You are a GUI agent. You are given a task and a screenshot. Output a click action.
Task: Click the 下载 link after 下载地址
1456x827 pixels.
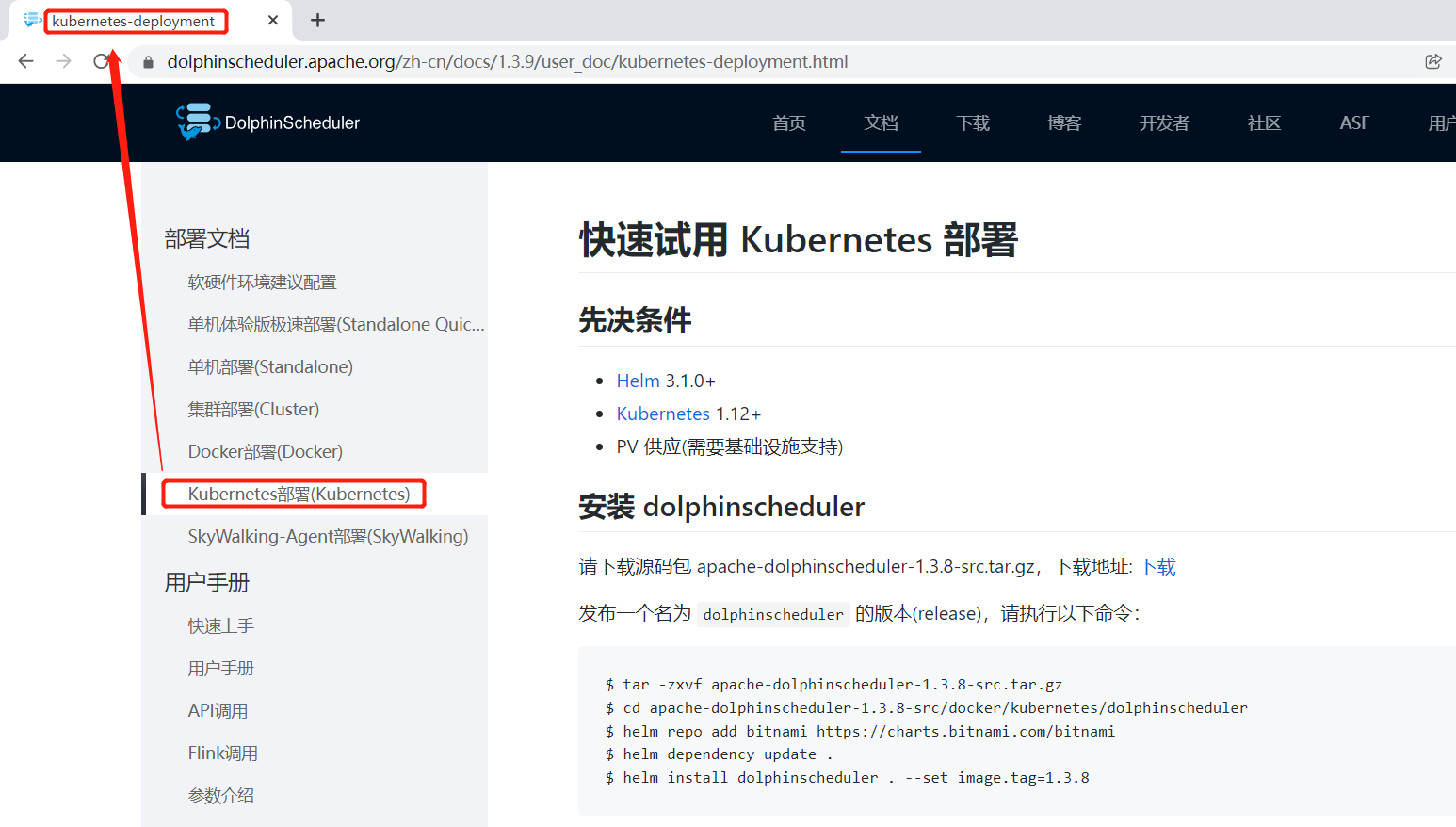(x=1157, y=566)
